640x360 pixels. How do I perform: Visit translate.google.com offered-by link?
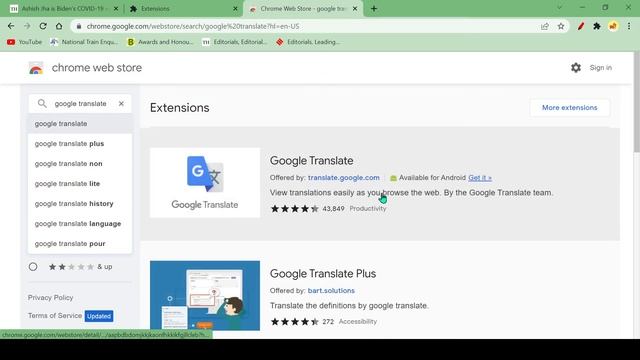click(x=344, y=178)
